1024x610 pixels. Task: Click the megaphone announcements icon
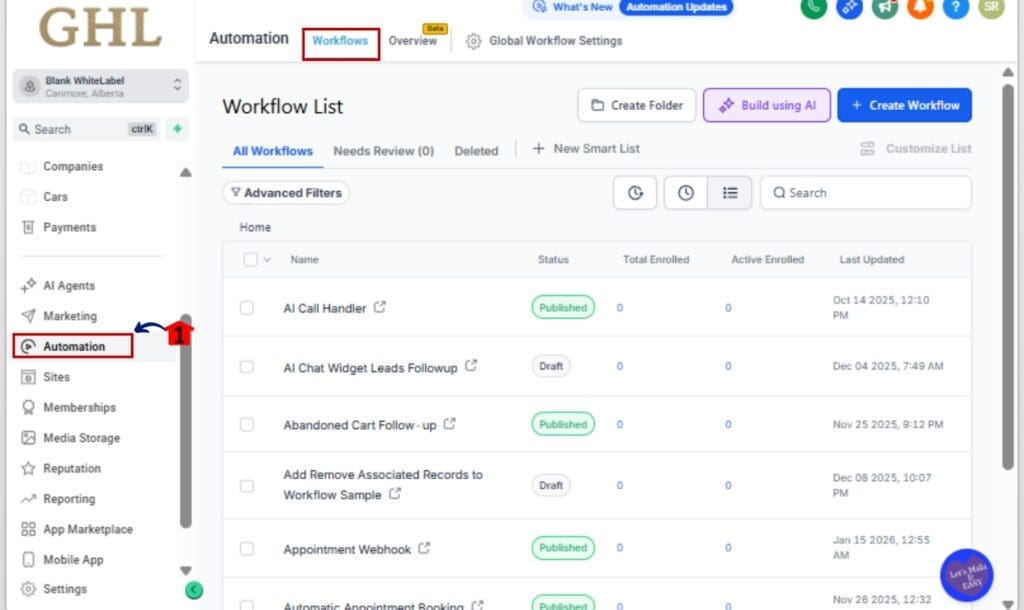[884, 9]
